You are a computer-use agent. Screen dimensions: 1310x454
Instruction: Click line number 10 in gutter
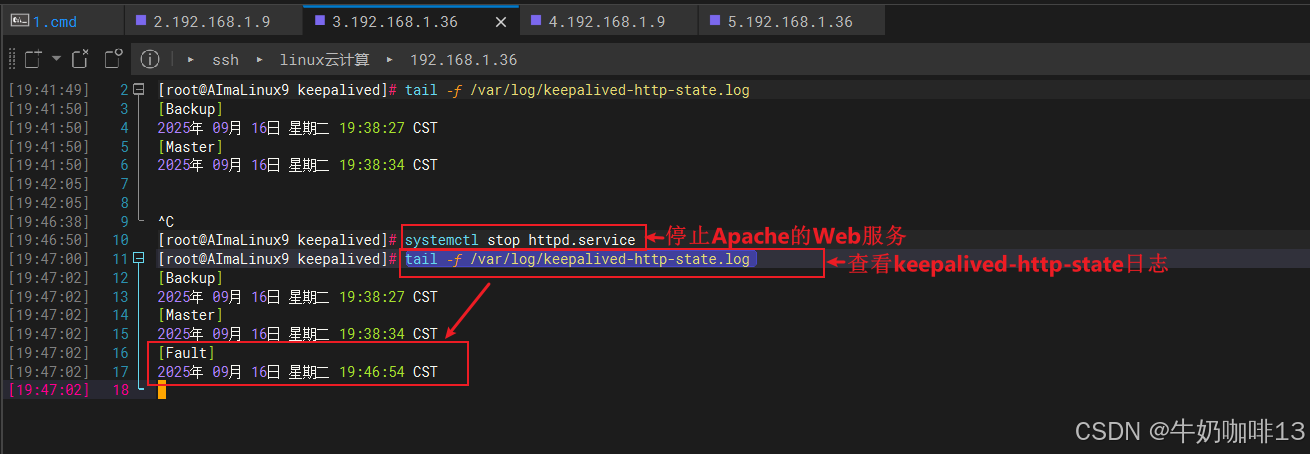(121, 240)
